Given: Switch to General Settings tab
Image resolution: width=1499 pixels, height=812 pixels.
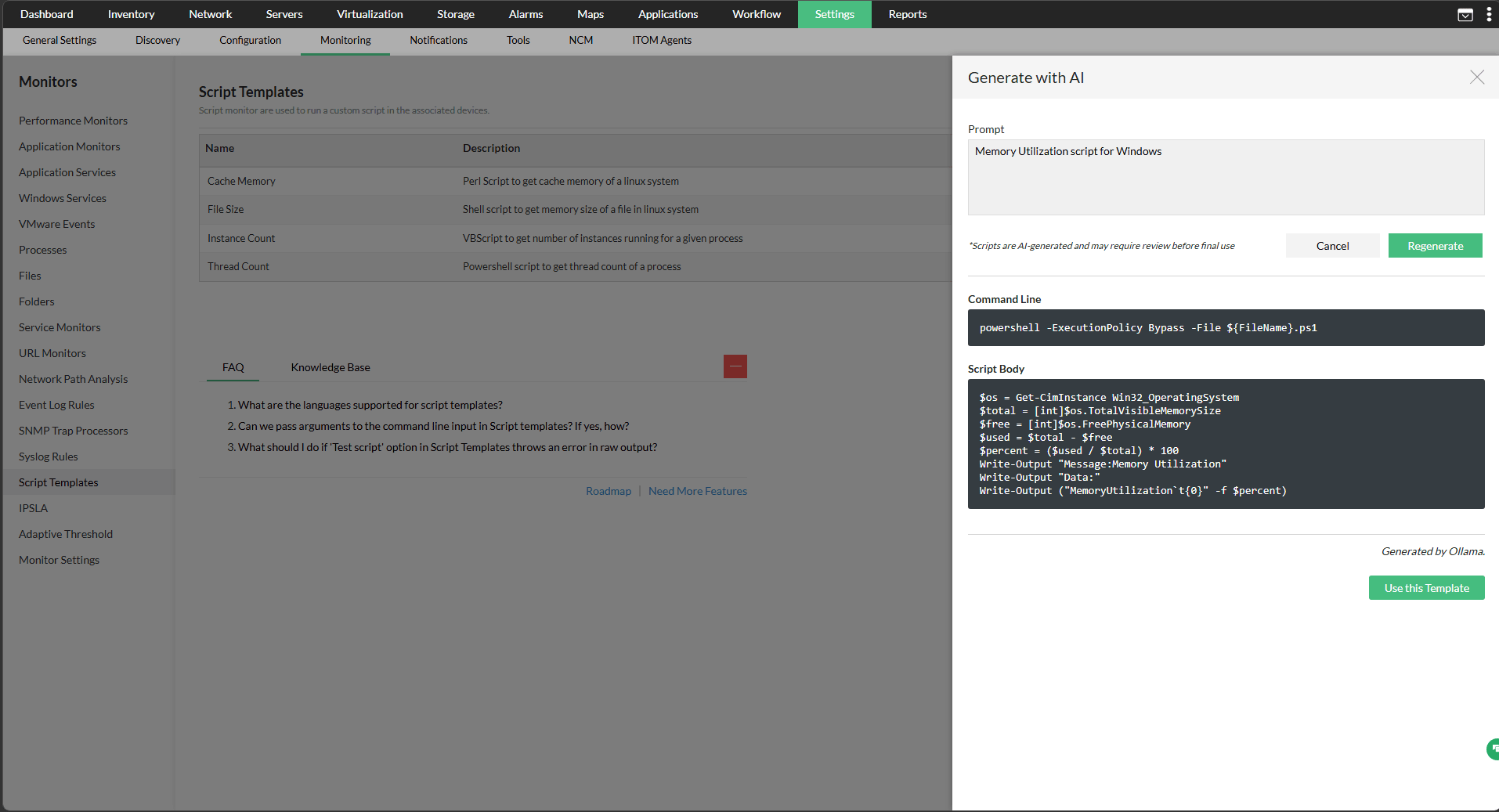Looking at the screenshot, I should click(x=60, y=40).
